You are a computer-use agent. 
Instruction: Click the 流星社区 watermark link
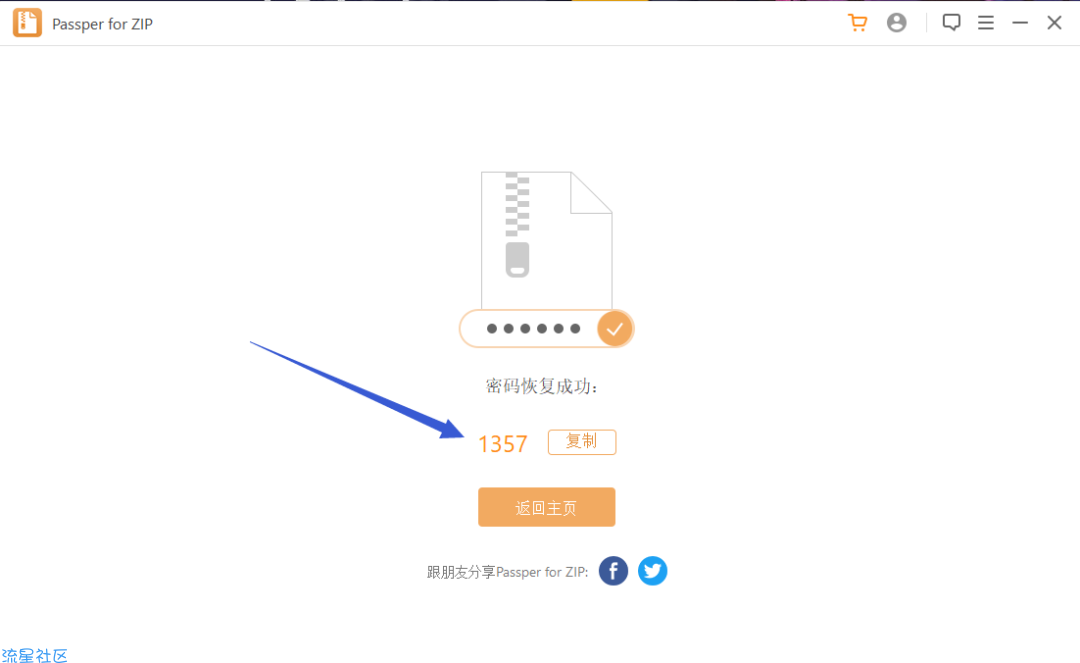[x=34, y=655]
